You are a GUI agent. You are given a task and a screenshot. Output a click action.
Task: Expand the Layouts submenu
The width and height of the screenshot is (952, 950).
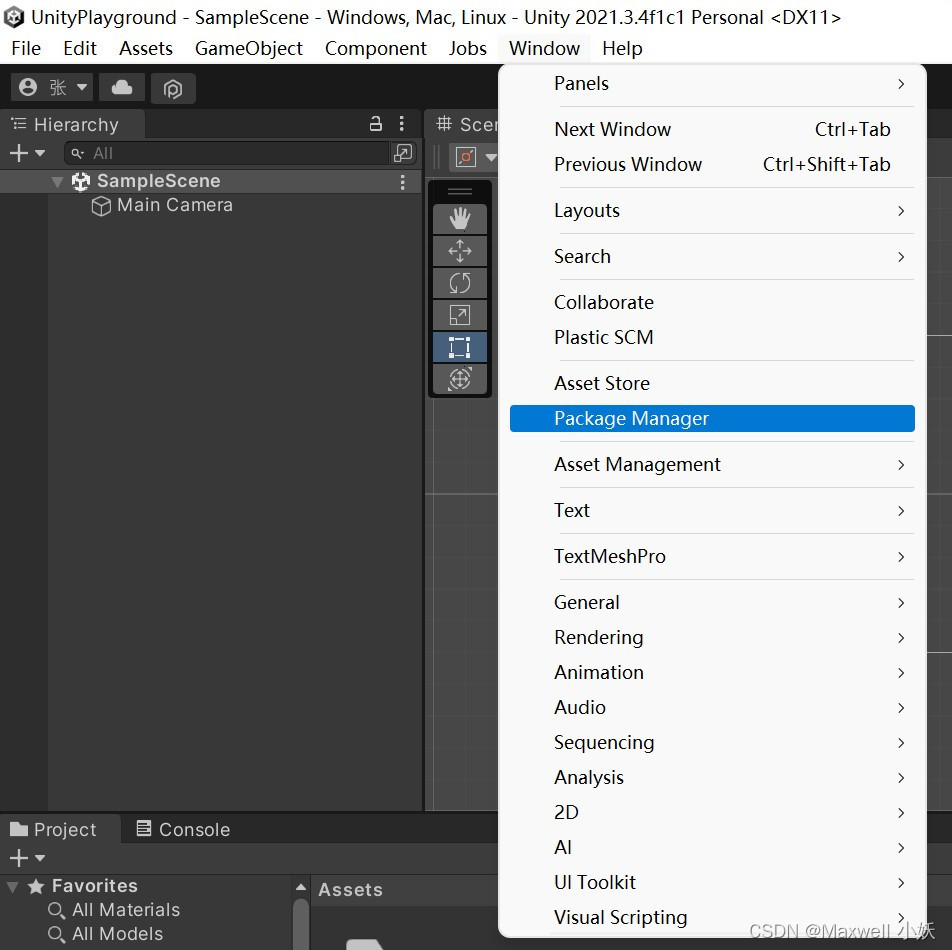pos(712,211)
